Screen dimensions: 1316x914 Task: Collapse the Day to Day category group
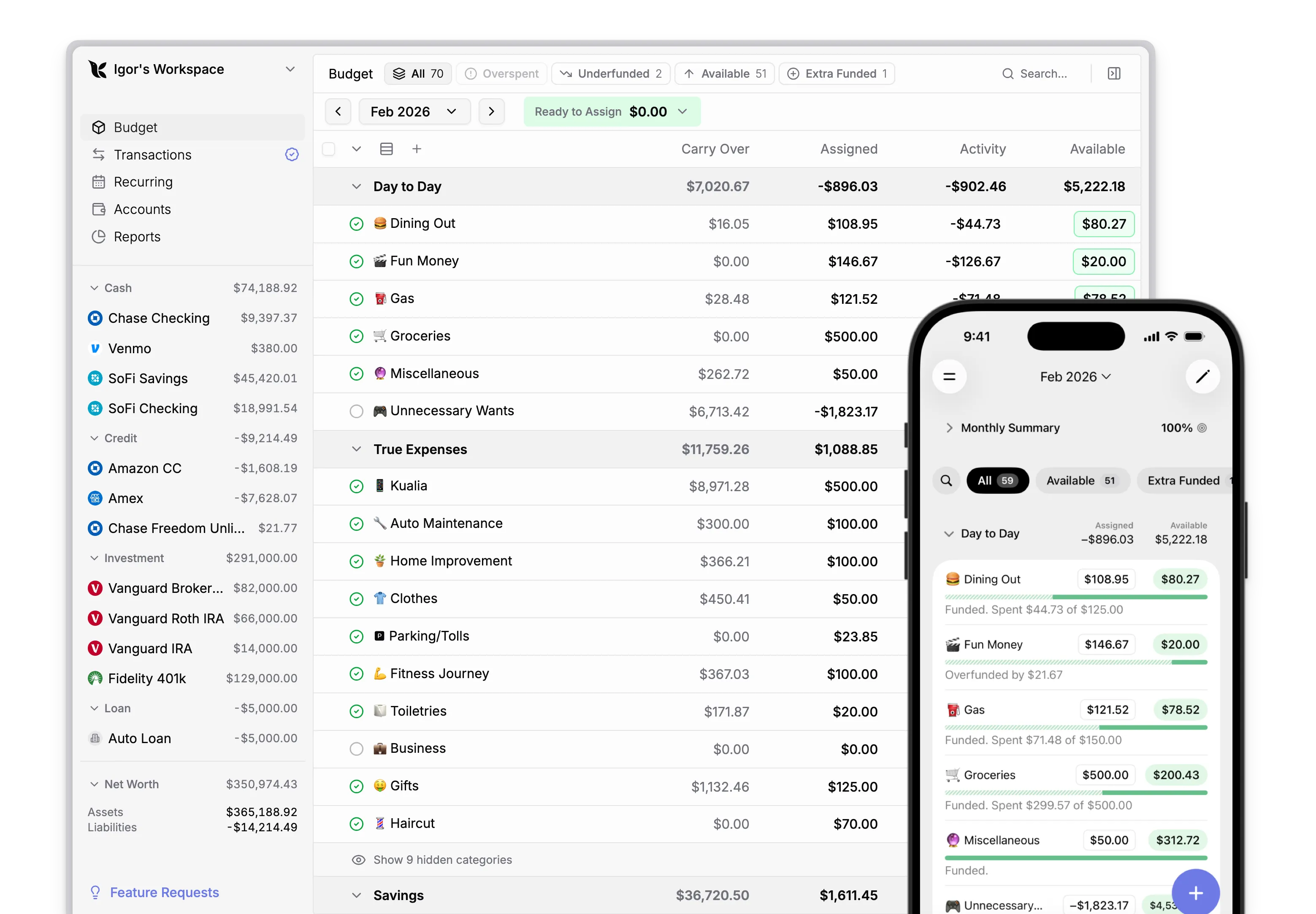pyautogui.click(x=356, y=186)
